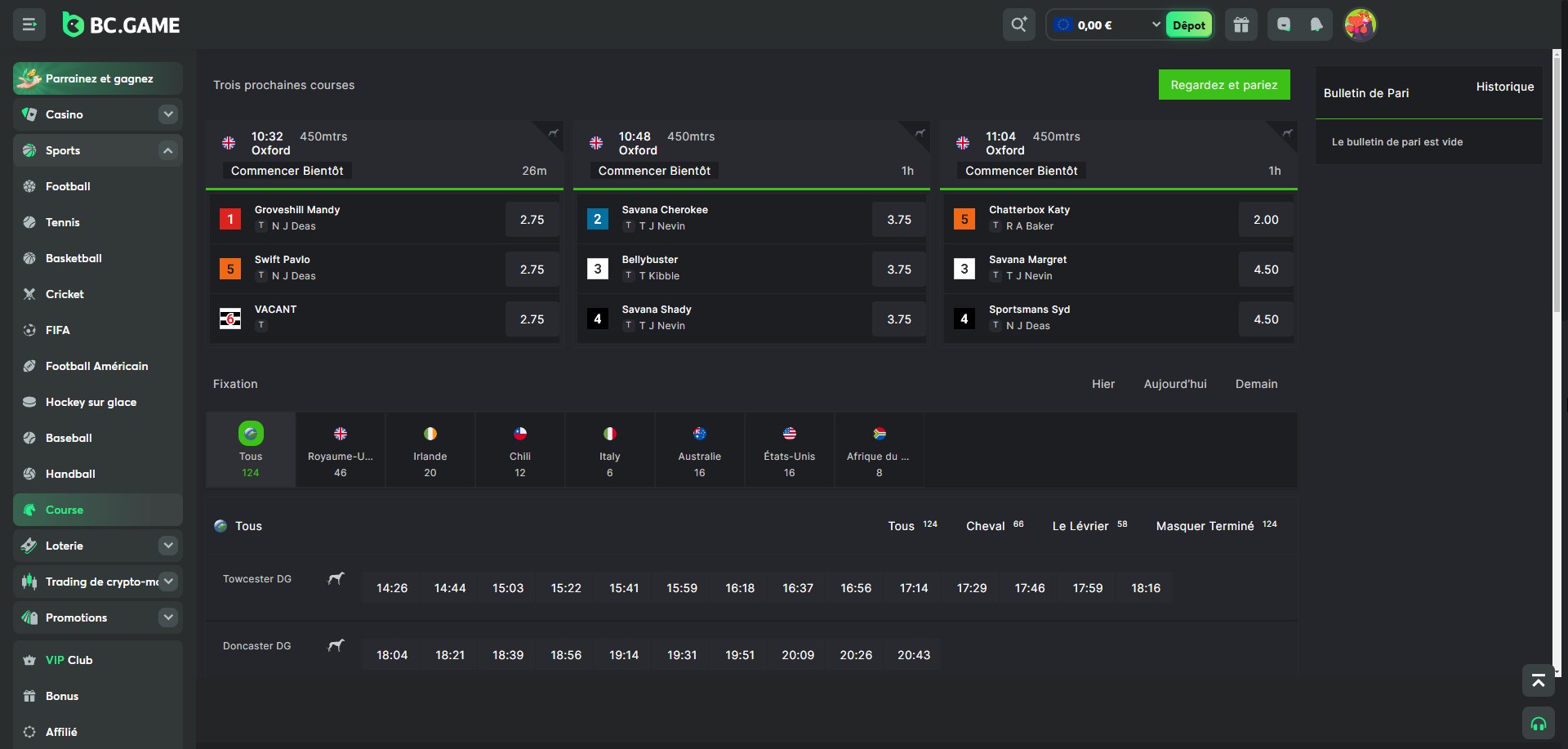Collapse the Sports sidebar section
The width and height of the screenshot is (1568, 749).
[168, 150]
